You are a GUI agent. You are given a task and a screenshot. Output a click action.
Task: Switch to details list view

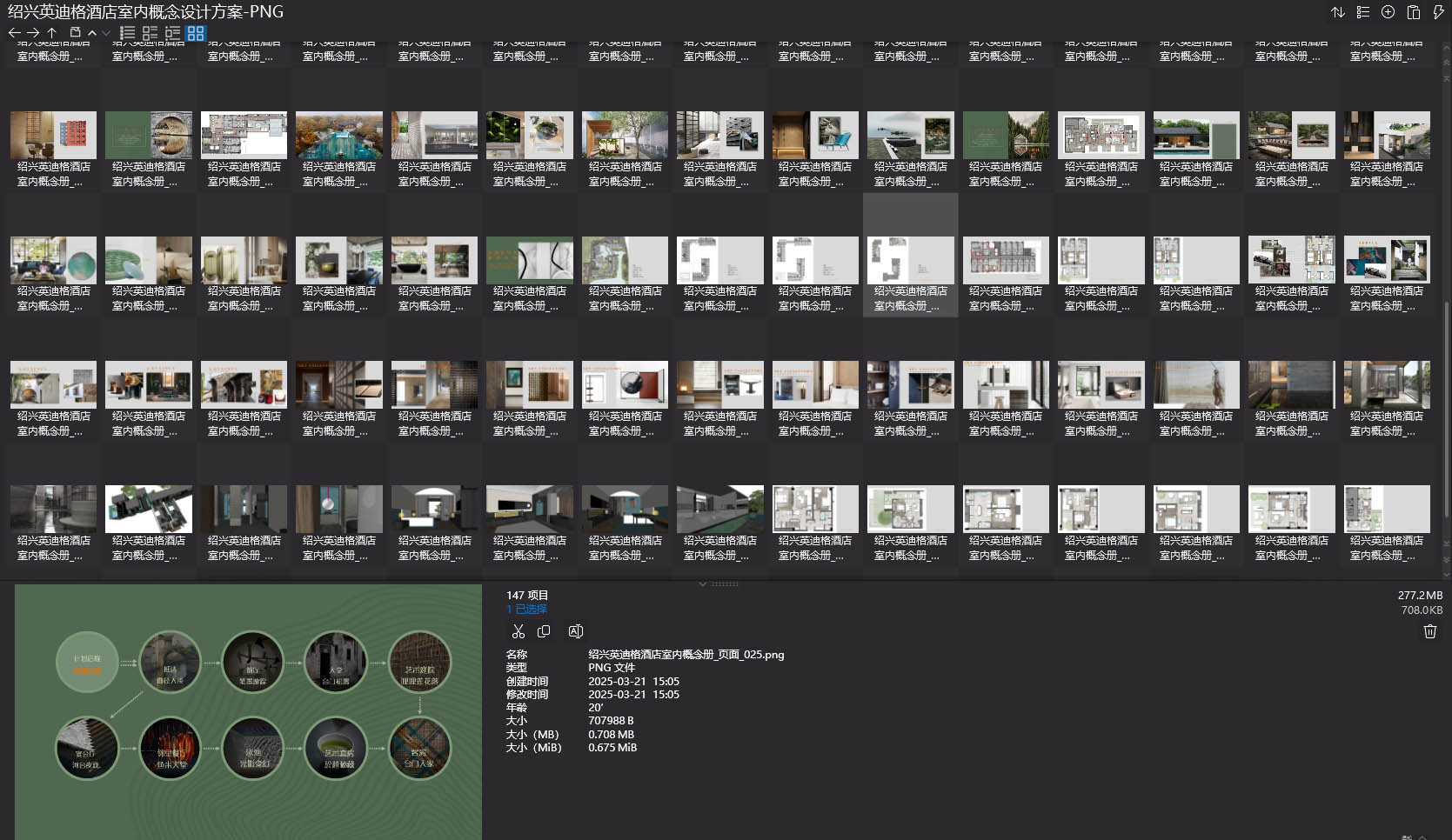[150, 33]
